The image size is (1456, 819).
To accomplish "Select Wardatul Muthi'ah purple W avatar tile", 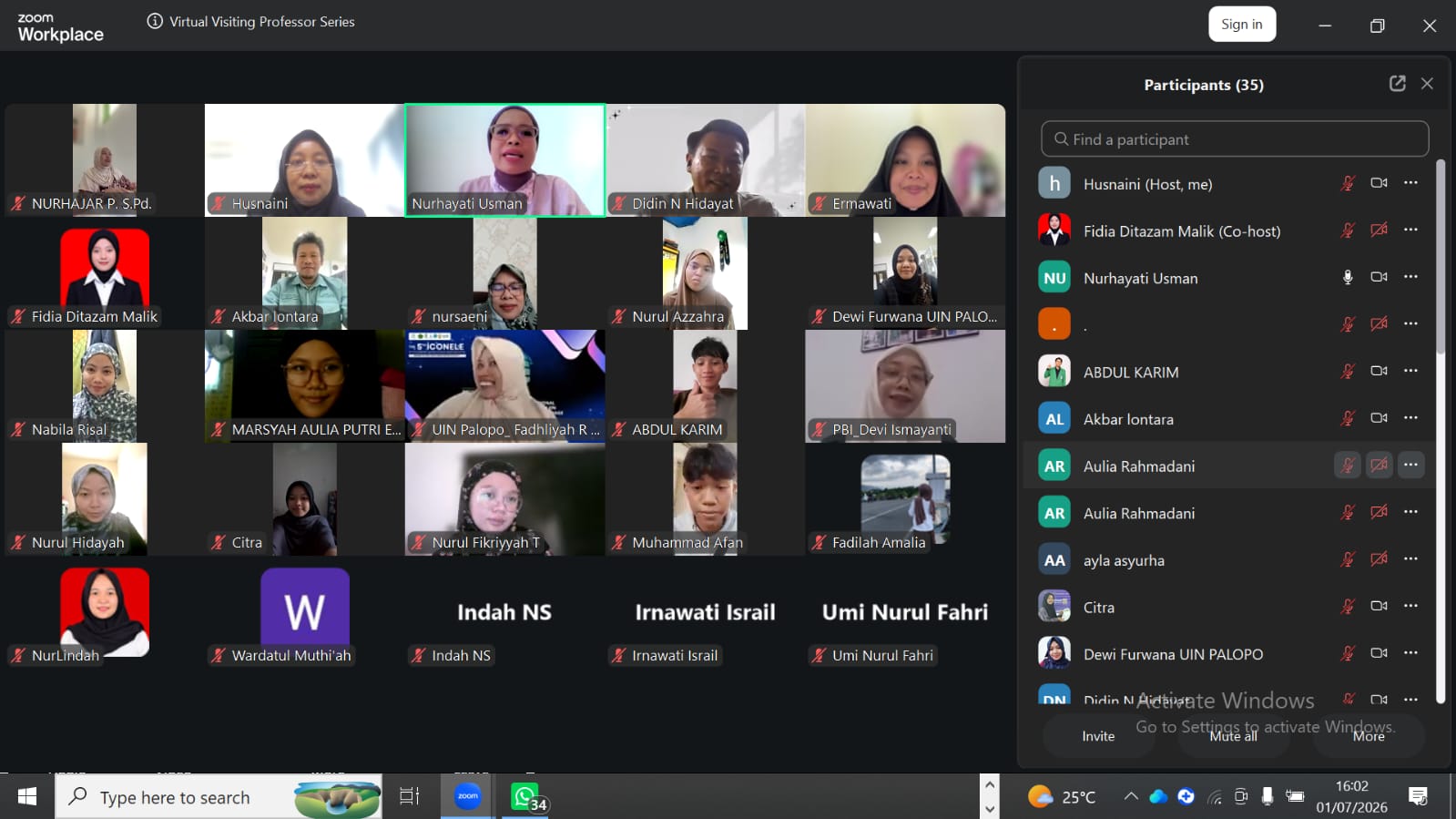I will (304, 612).
